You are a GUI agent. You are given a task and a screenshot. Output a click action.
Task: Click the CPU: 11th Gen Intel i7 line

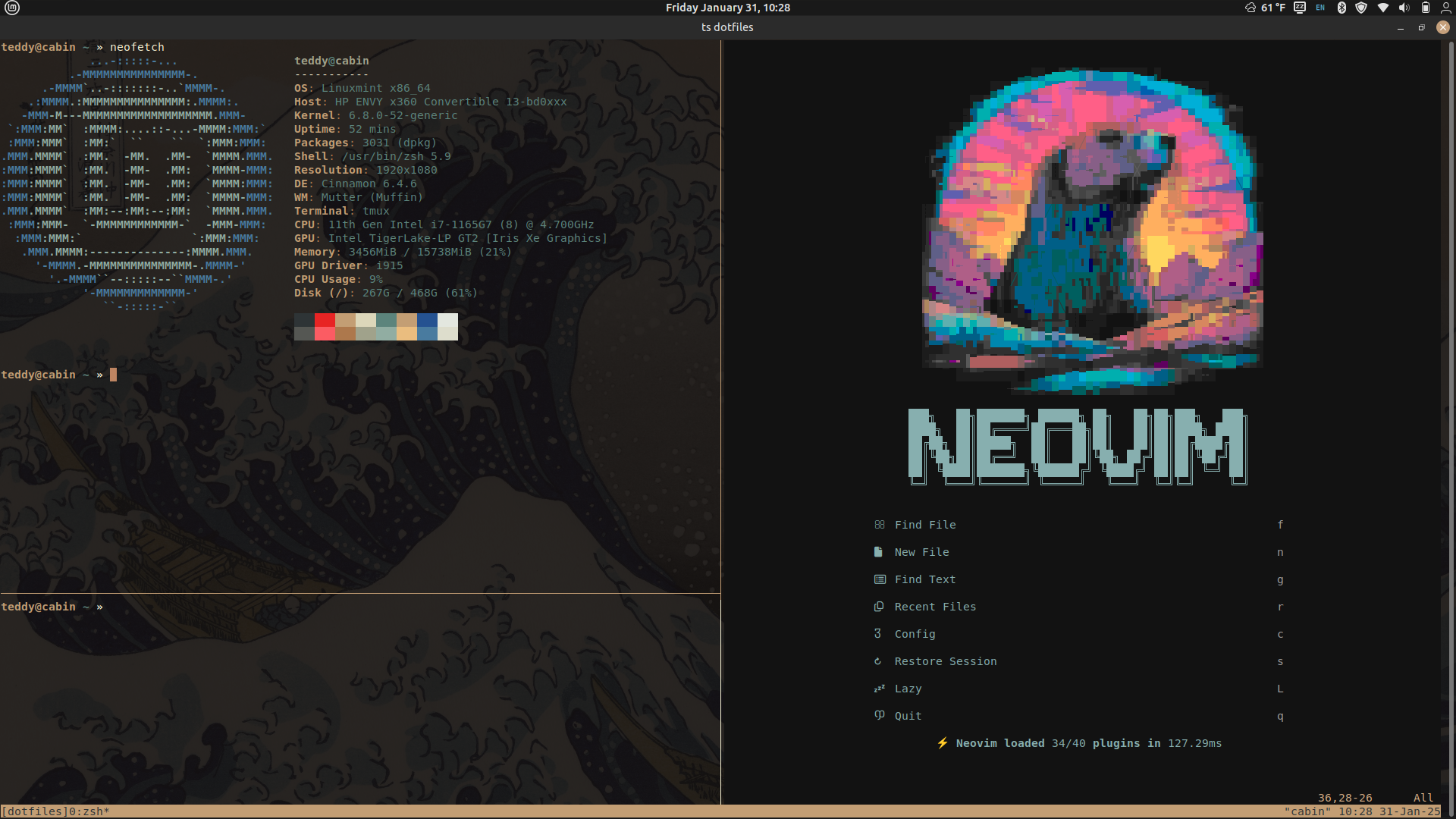[x=444, y=224]
